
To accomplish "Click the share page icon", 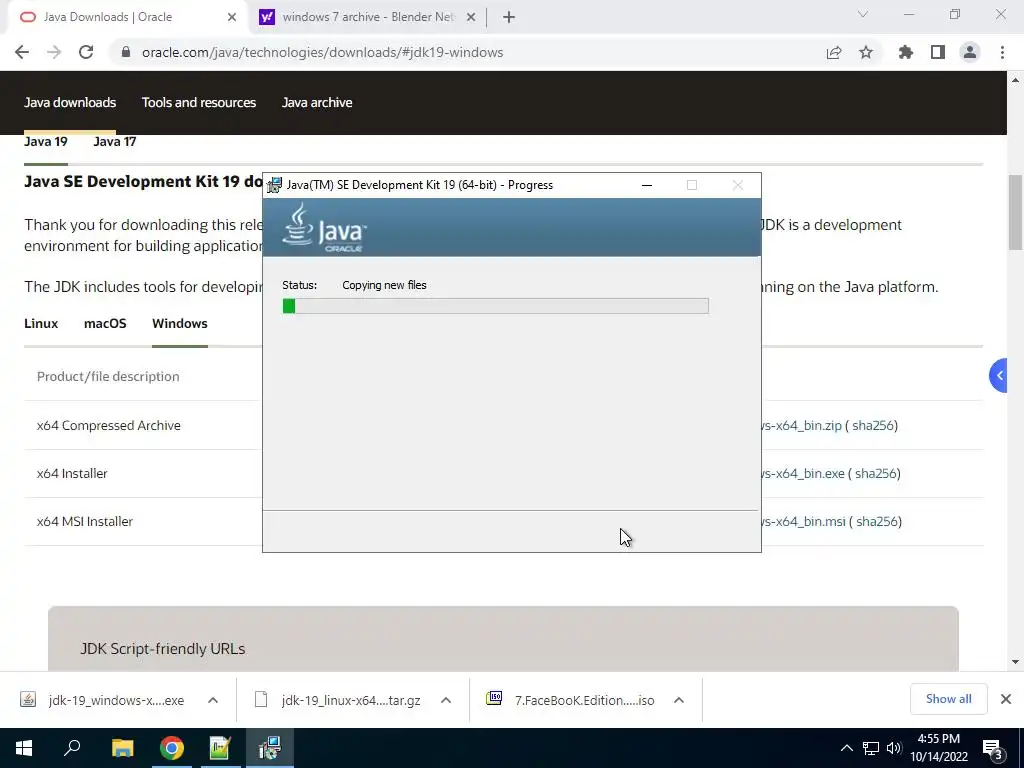I will [x=834, y=52].
